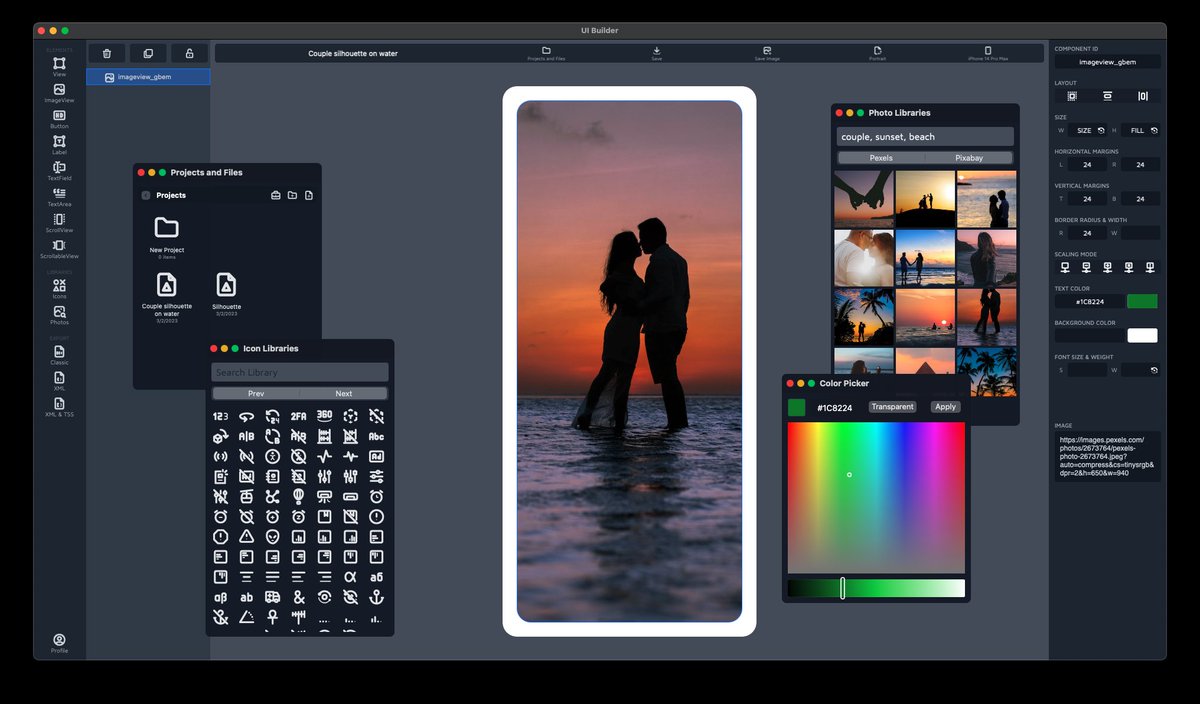Open iPhone 14 Pro Max device selector
The width and height of the screenshot is (1200, 704).
pyautogui.click(x=988, y=53)
